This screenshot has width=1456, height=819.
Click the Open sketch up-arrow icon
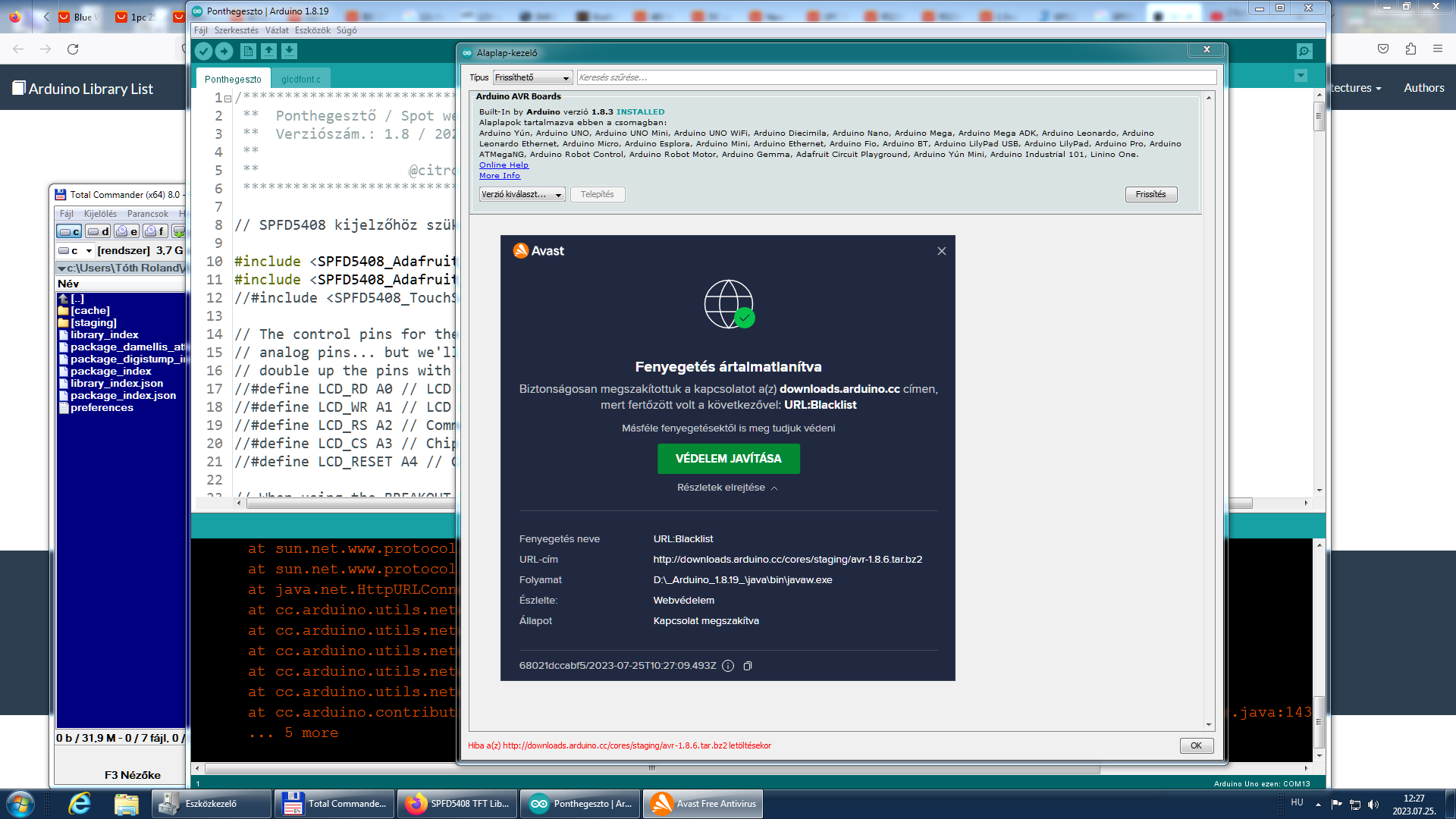coord(268,51)
